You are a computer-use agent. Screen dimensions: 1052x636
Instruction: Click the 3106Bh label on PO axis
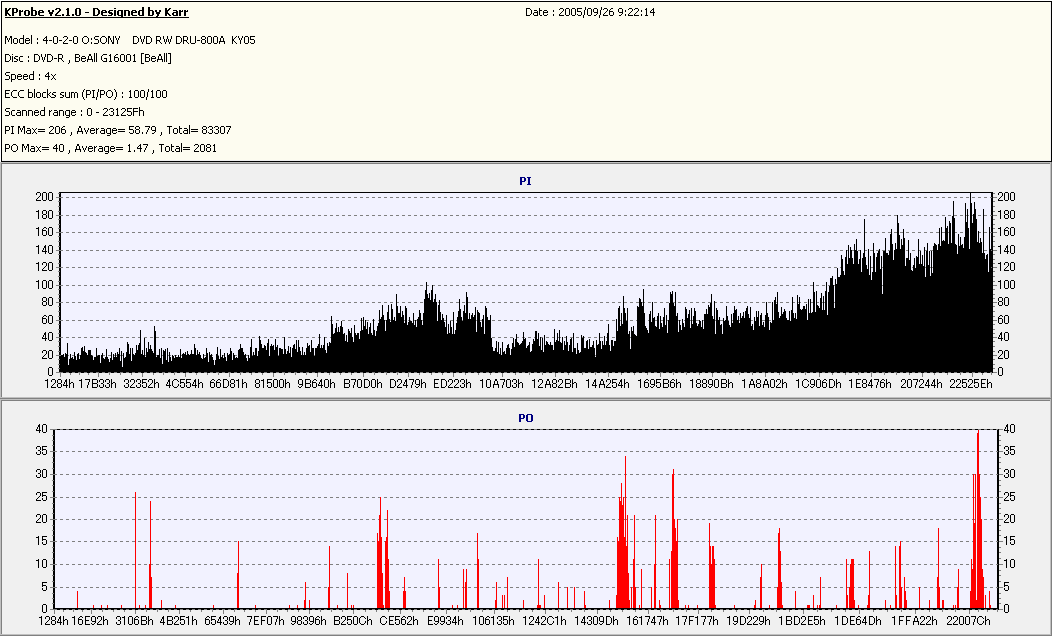point(134,621)
